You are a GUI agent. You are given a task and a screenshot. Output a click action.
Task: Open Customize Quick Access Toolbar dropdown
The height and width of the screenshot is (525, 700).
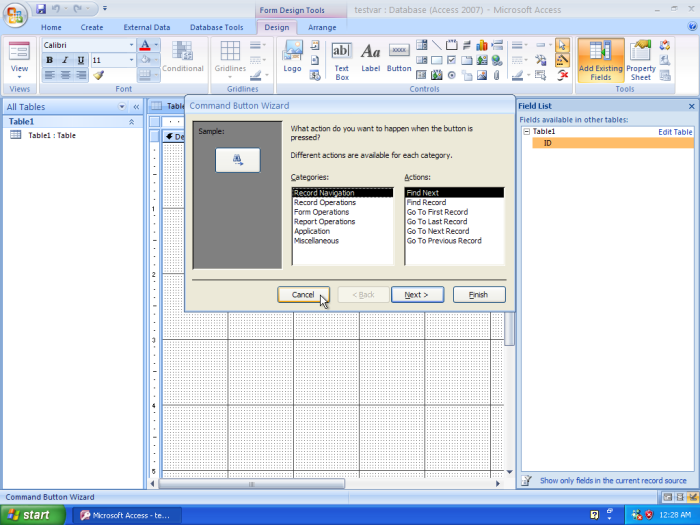pyautogui.click(x=105, y=8)
